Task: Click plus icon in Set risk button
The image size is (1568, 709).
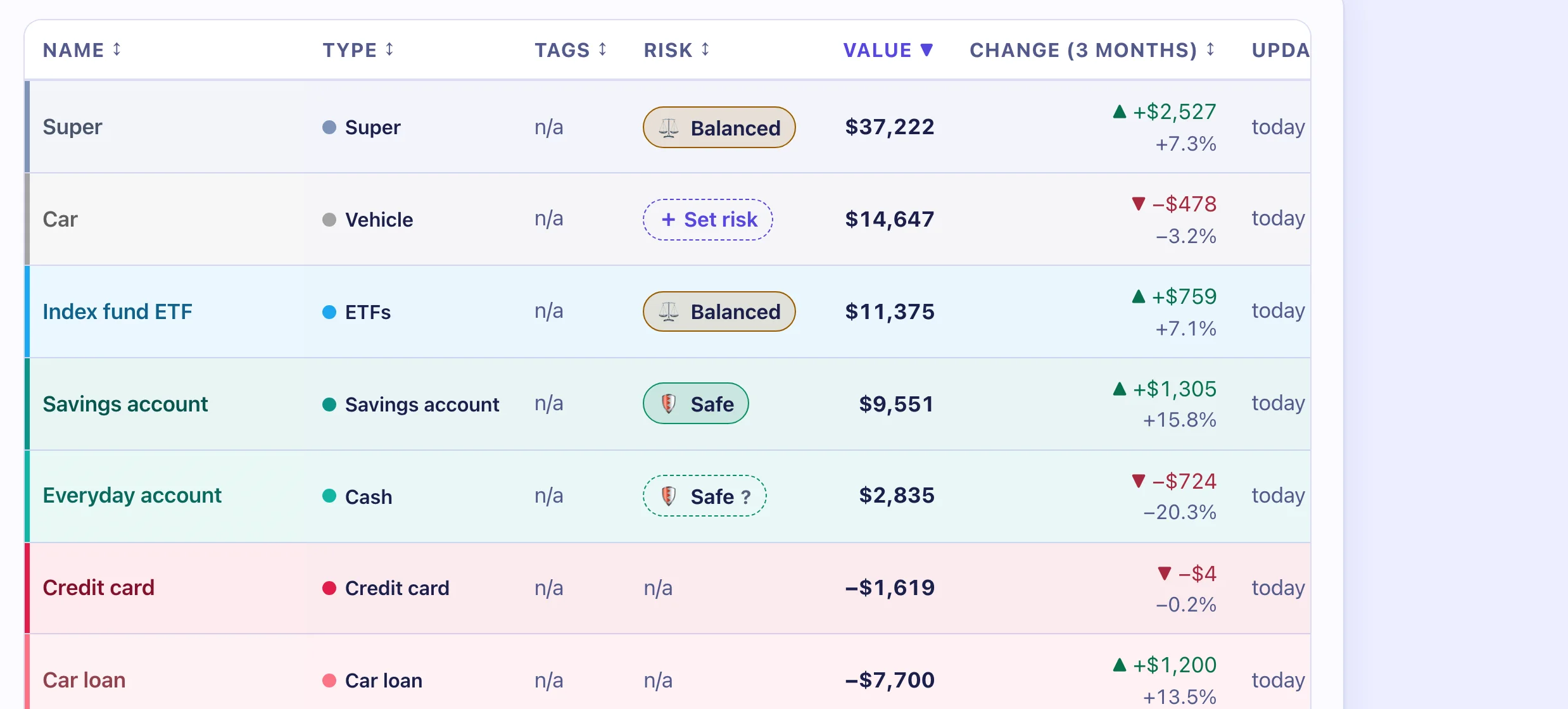Action: pos(668,220)
